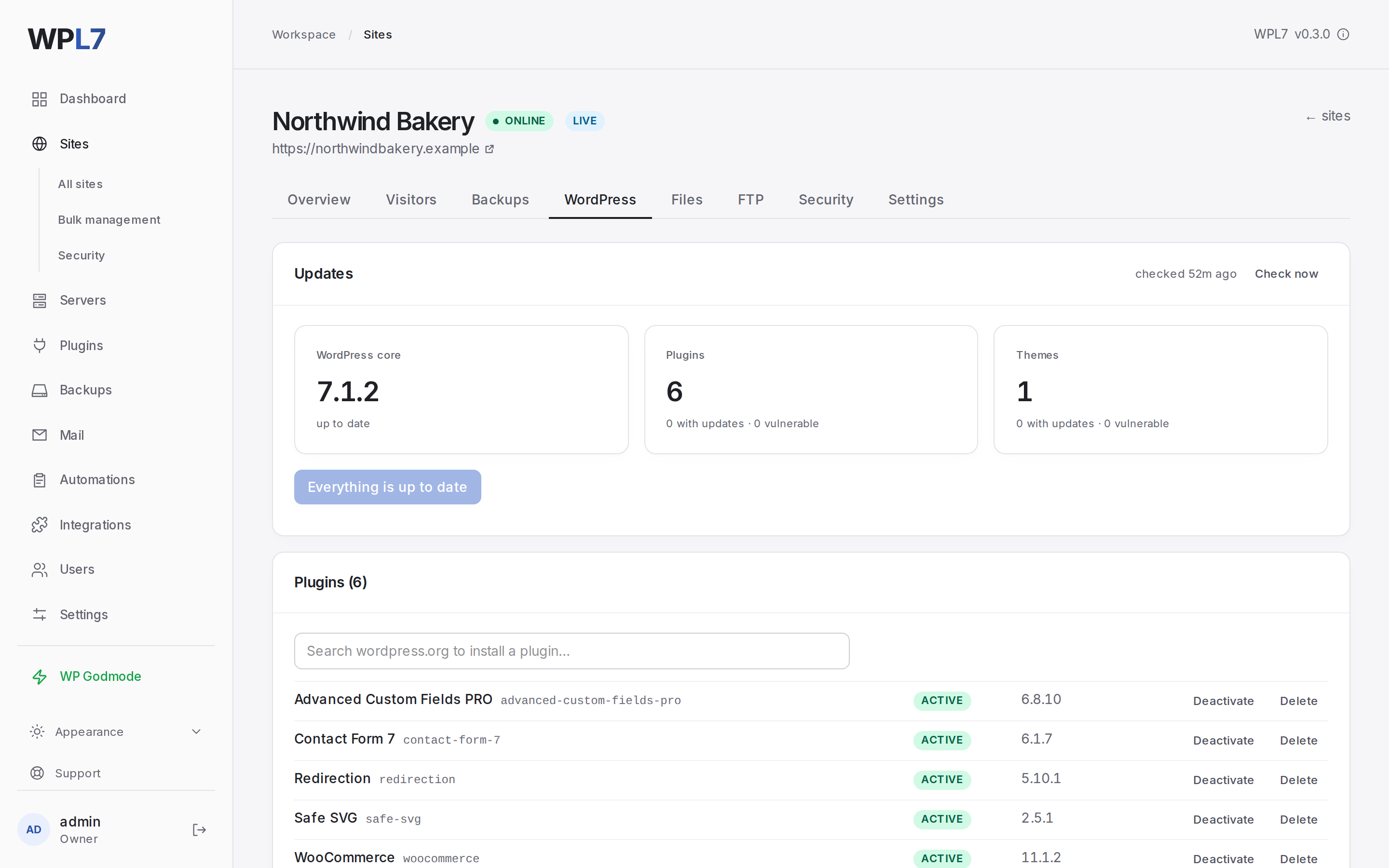Click the Sites globe icon
This screenshot has width=1389, height=868.
click(39, 144)
